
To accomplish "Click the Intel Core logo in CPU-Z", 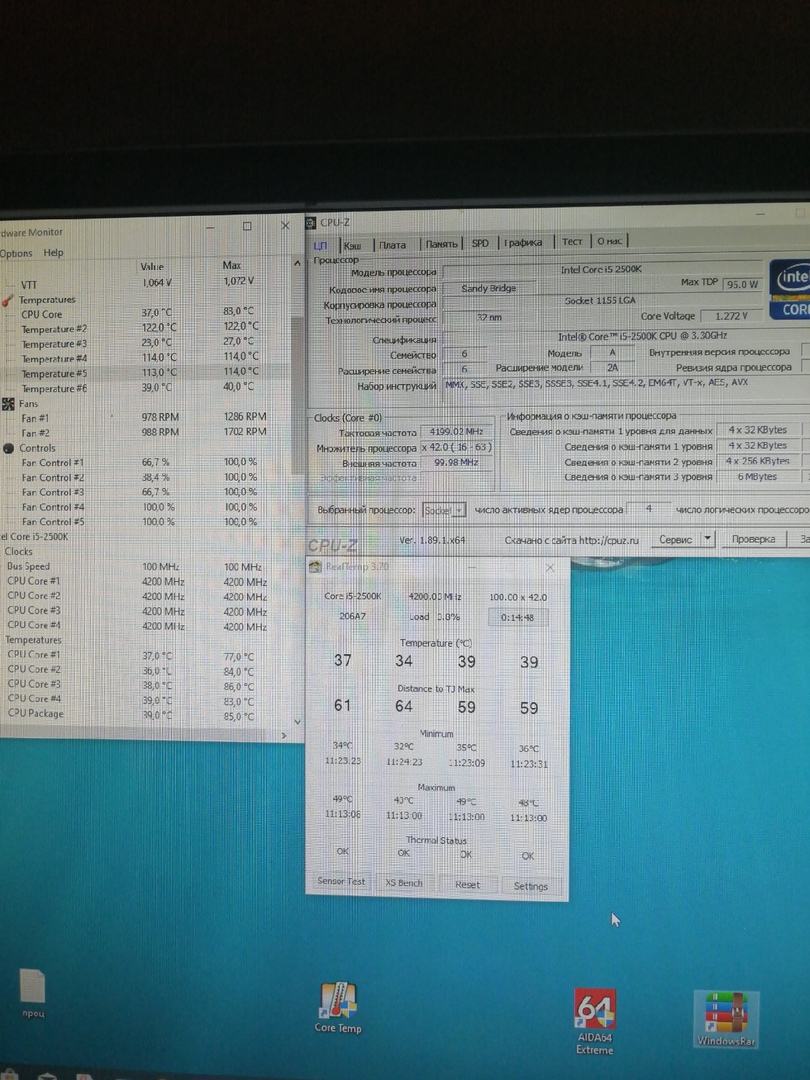I will pos(789,289).
